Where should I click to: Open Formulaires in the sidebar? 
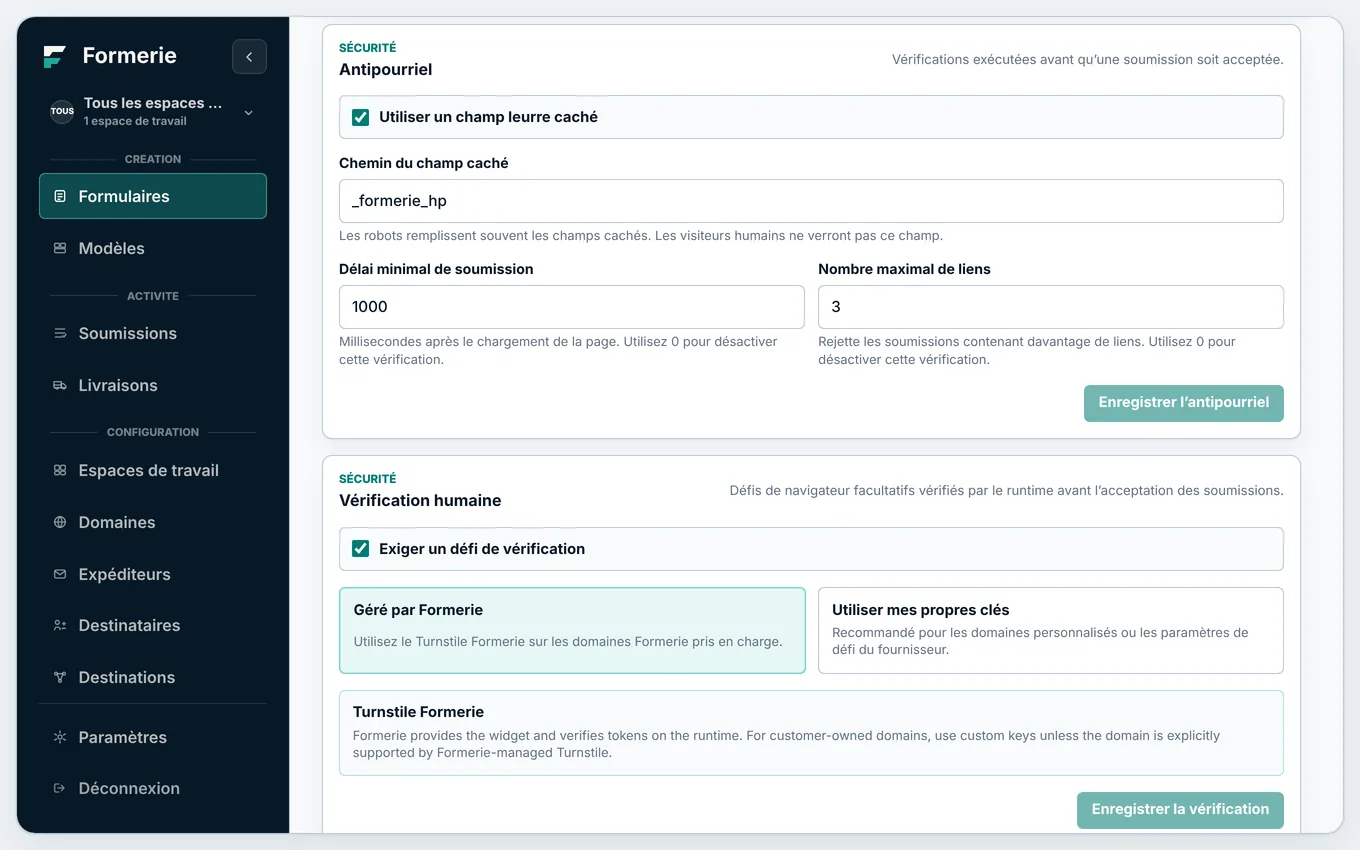coord(153,196)
